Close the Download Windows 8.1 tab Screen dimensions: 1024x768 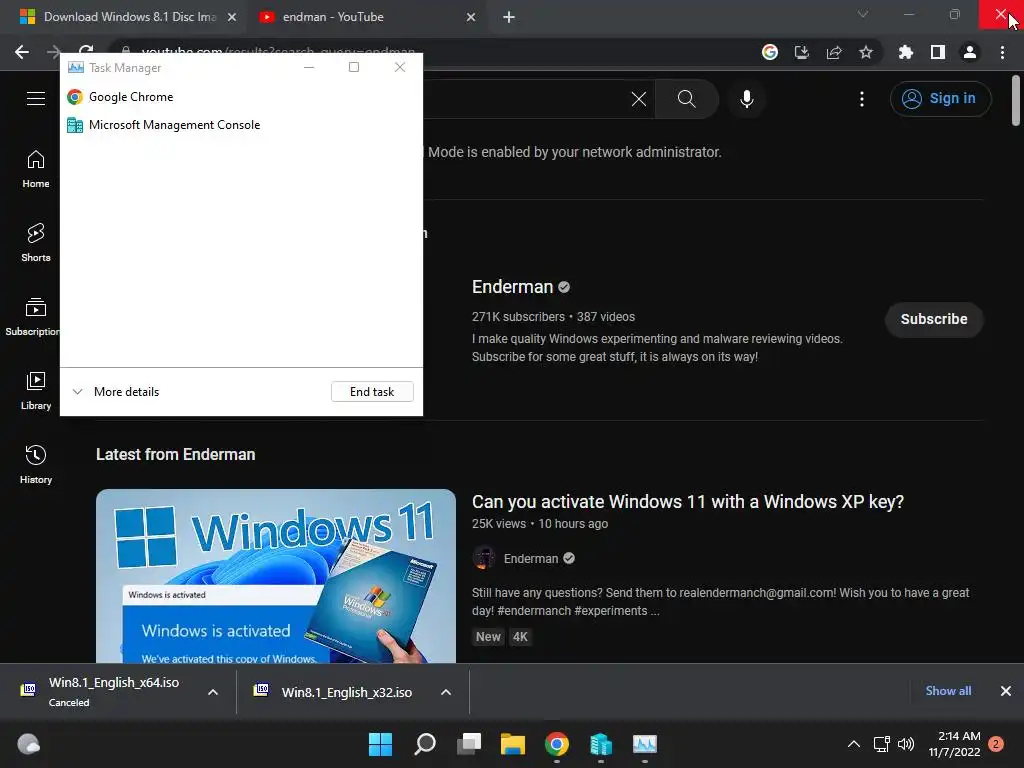(x=232, y=17)
